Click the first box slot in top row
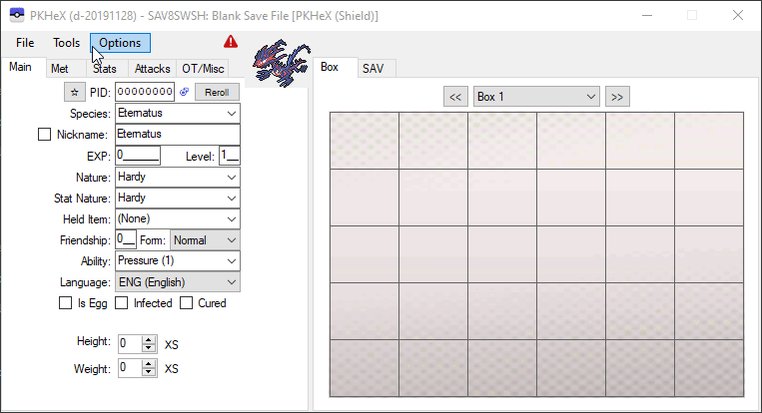The image size is (762, 413). pos(364,140)
